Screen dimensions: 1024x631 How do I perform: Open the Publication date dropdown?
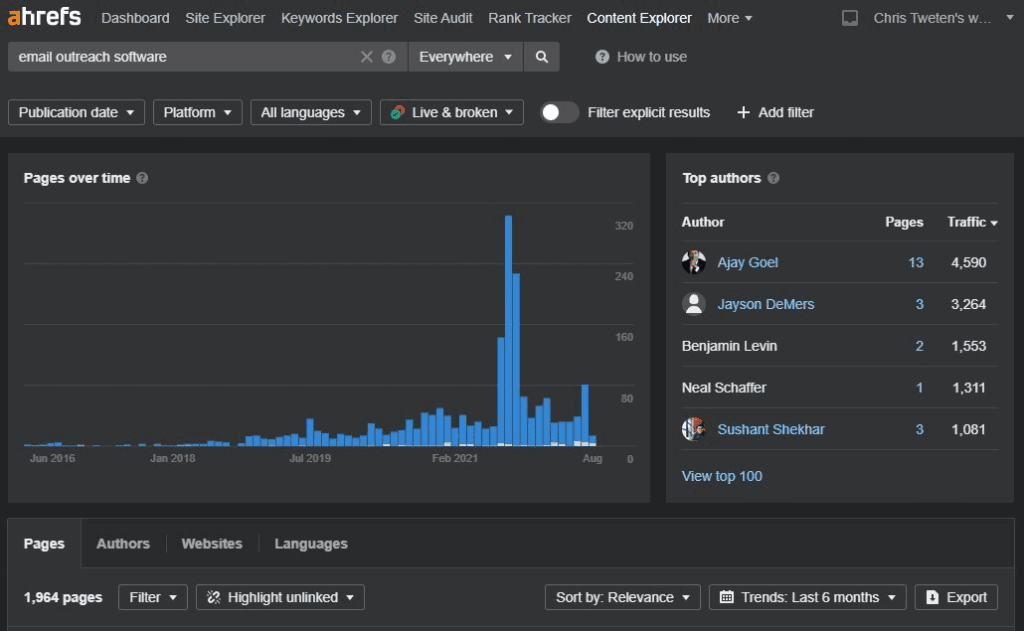click(76, 112)
